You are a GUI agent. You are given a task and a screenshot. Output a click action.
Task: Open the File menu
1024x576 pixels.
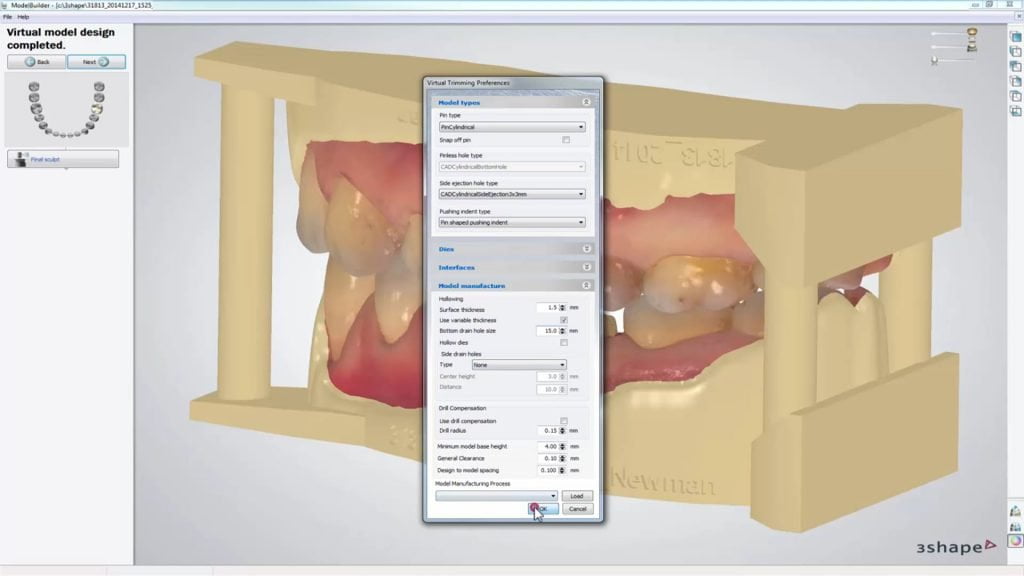8,17
